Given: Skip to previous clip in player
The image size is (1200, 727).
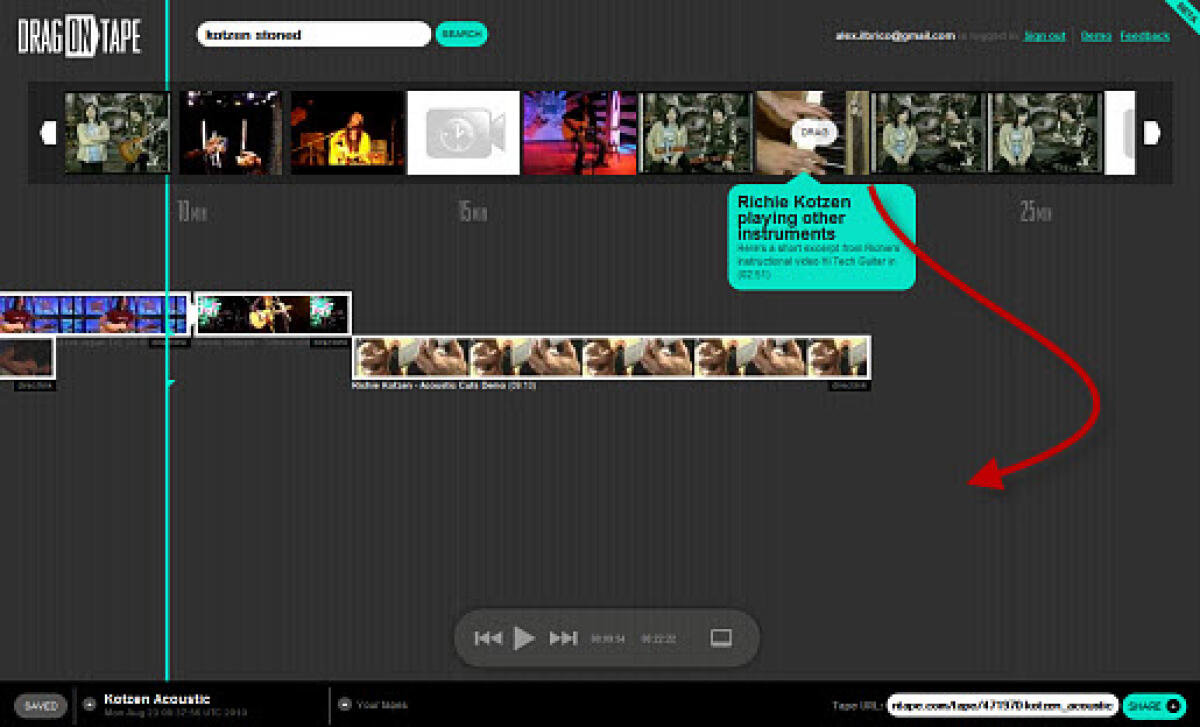Looking at the screenshot, I should point(488,638).
